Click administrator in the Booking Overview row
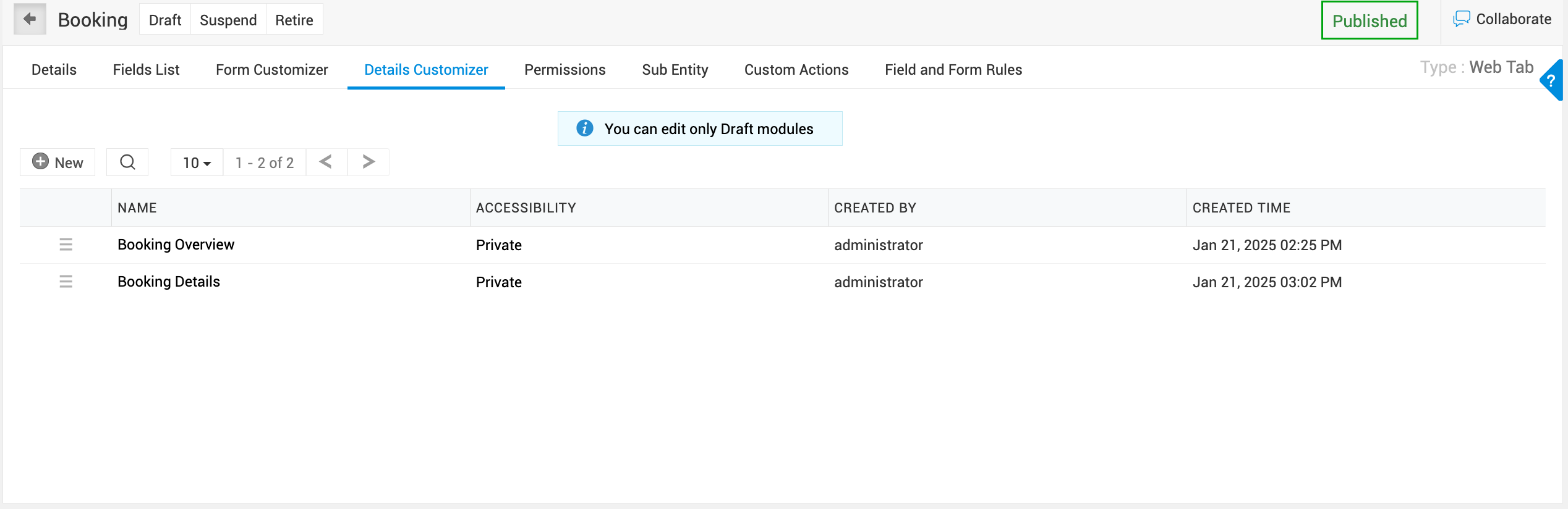This screenshot has height=509, width=1568. [878, 245]
